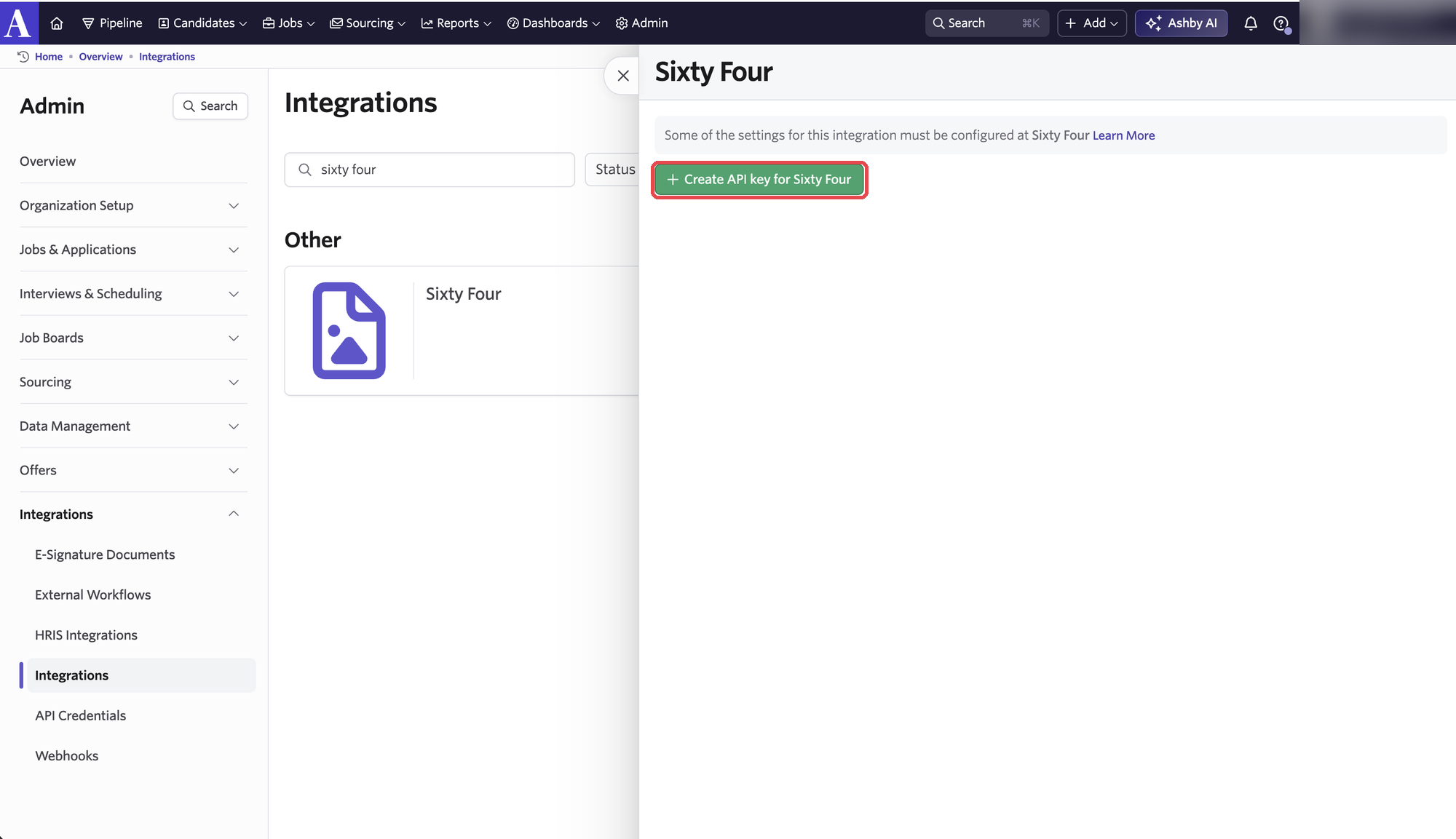
Task: Expand the Sourcing sidebar section
Action: (133, 382)
